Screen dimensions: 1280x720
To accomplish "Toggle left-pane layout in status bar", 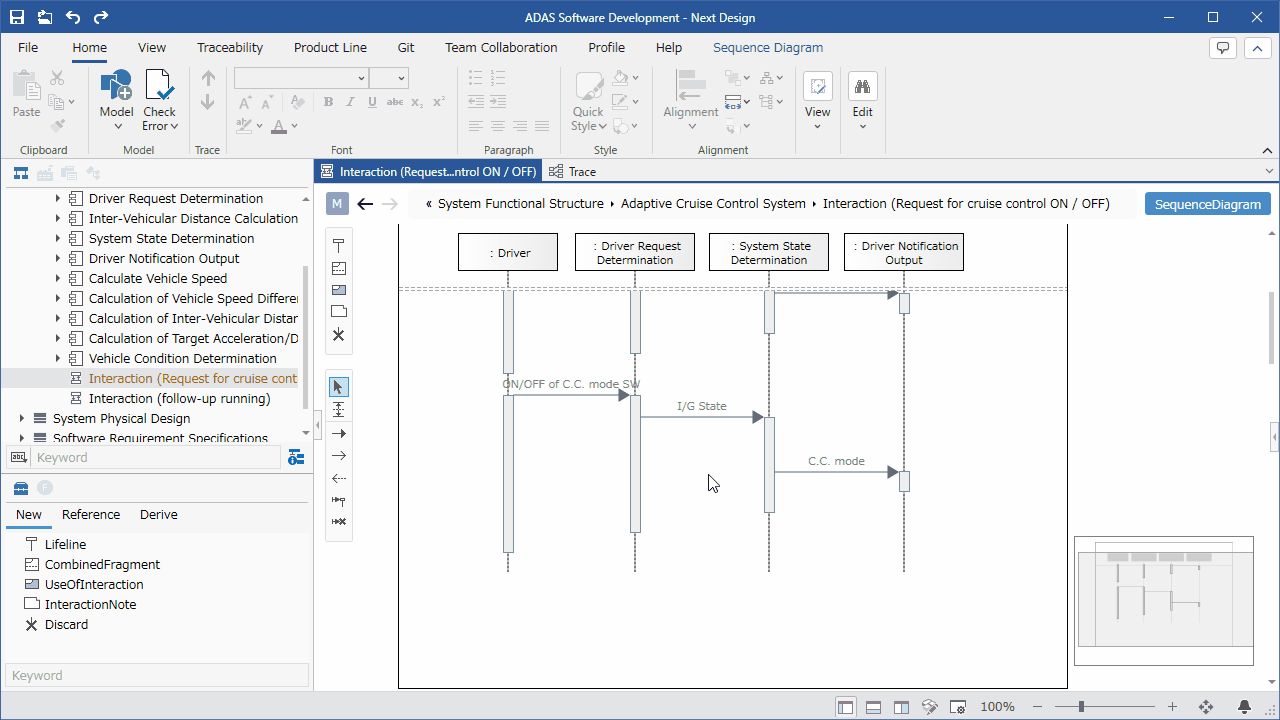I will click(x=846, y=707).
